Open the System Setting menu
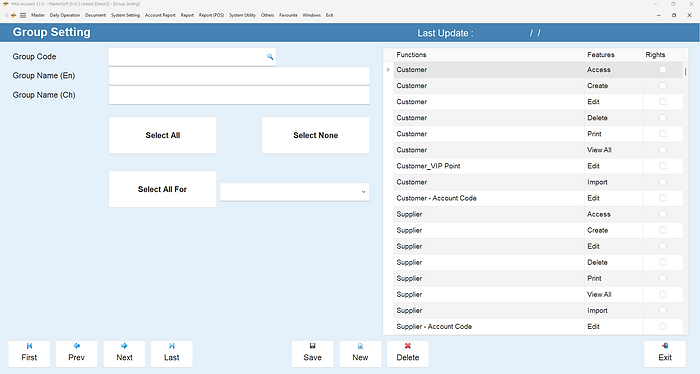Screen dimensions: 700x374 (125, 15)
